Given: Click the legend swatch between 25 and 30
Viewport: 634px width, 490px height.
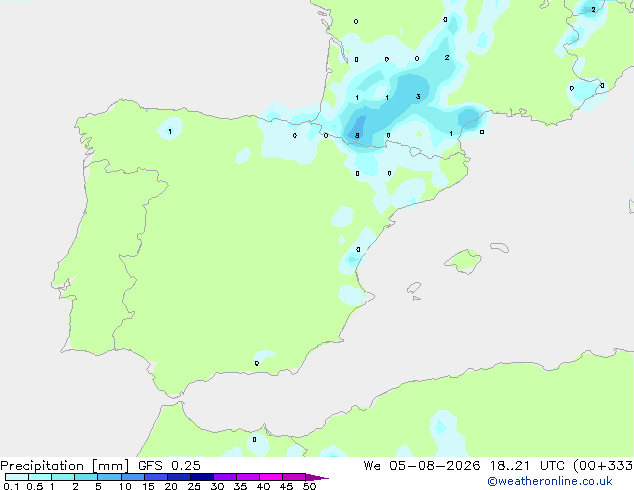Looking at the screenshot, I should pyautogui.click(x=202, y=477).
